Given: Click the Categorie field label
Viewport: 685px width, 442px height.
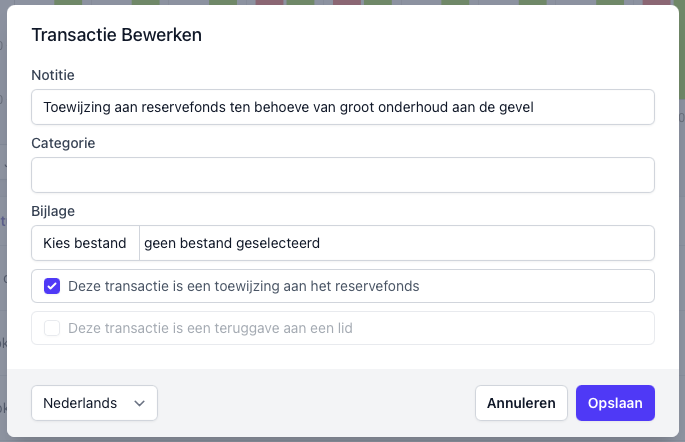Looking at the screenshot, I should [x=63, y=143].
